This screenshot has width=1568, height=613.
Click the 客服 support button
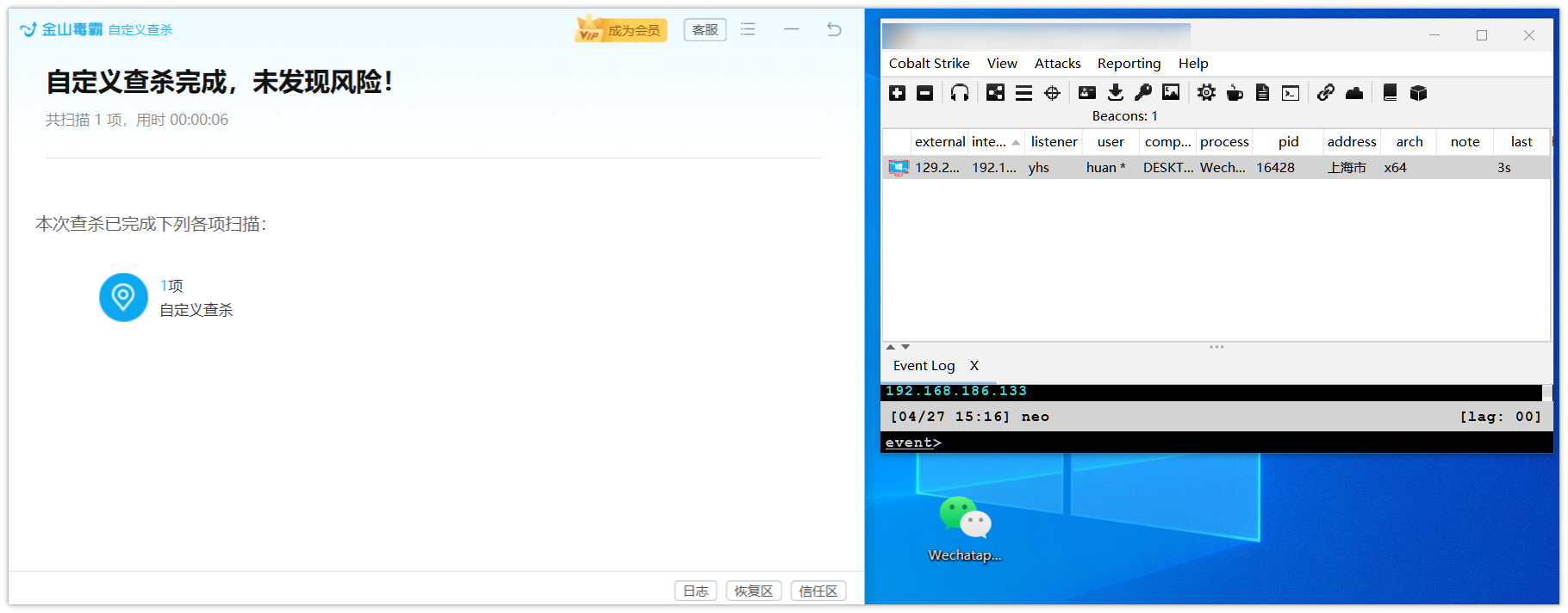pos(705,30)
